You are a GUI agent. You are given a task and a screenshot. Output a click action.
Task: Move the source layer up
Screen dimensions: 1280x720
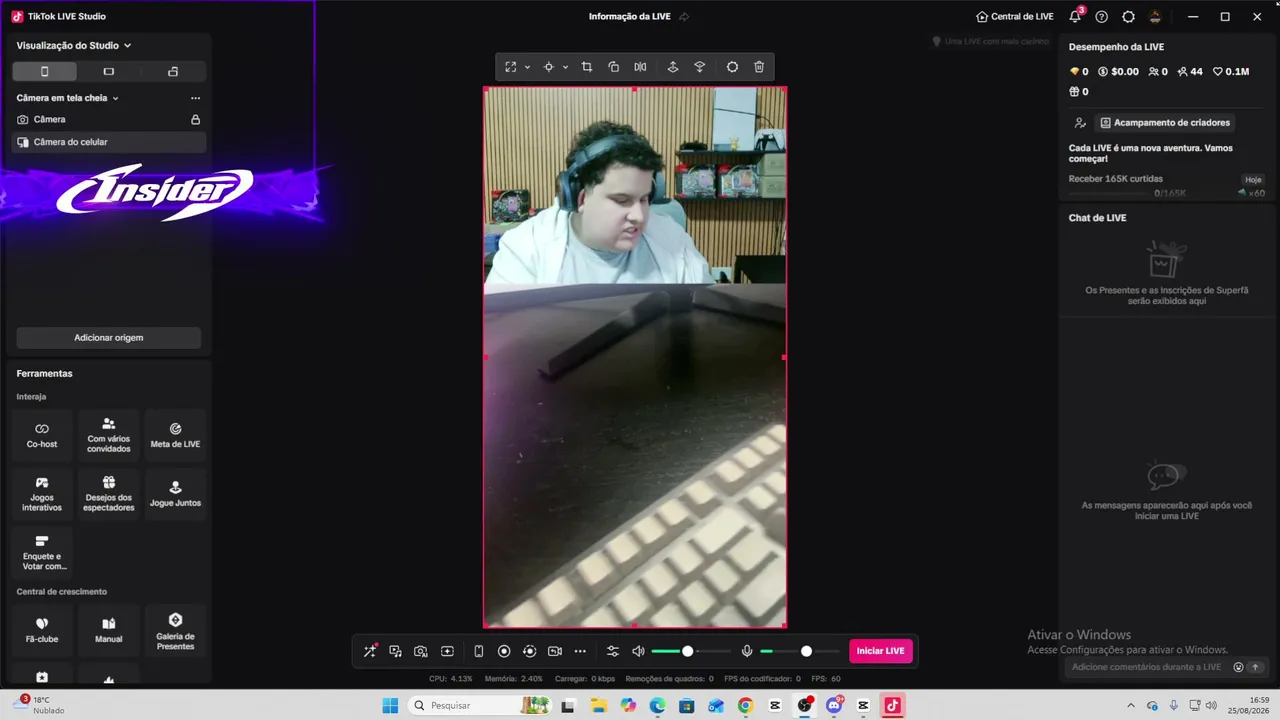(x=673, y=67)
